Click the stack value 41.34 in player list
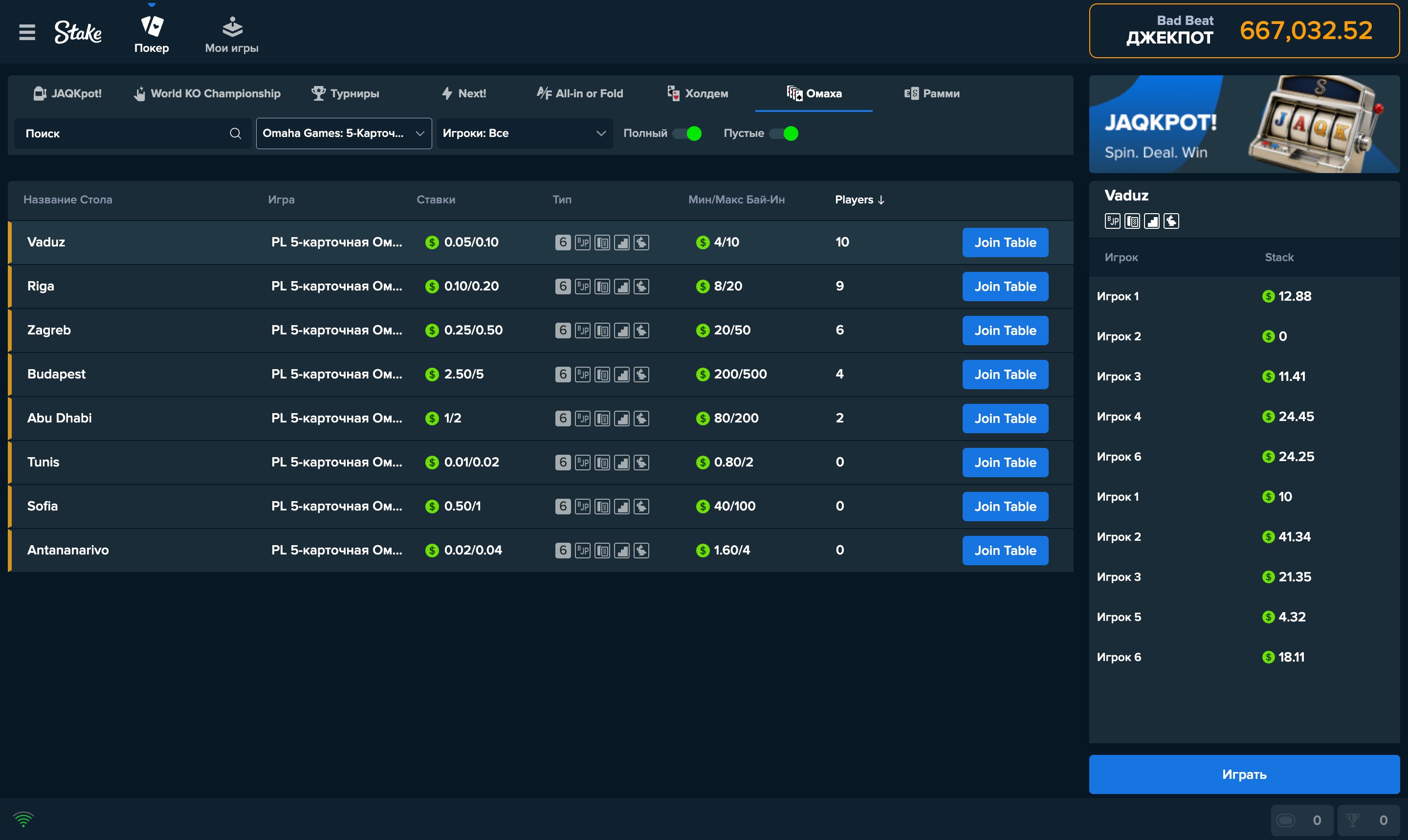 (1295, 537)
